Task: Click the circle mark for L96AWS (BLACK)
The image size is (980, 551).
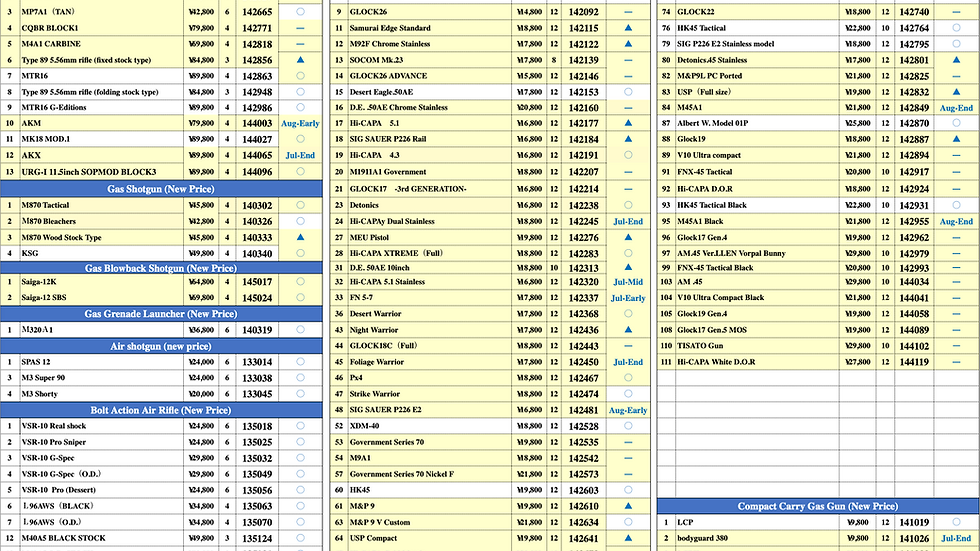Action: 300,506
